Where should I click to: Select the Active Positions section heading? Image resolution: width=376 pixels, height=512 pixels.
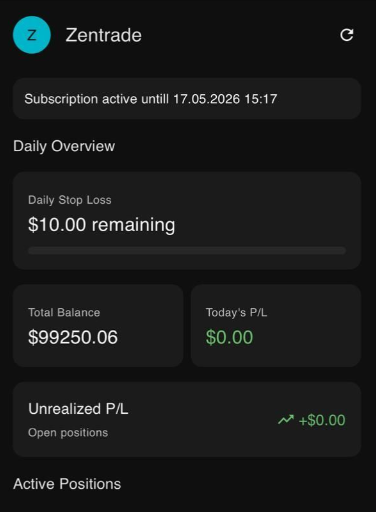click(x=67, y=484)
